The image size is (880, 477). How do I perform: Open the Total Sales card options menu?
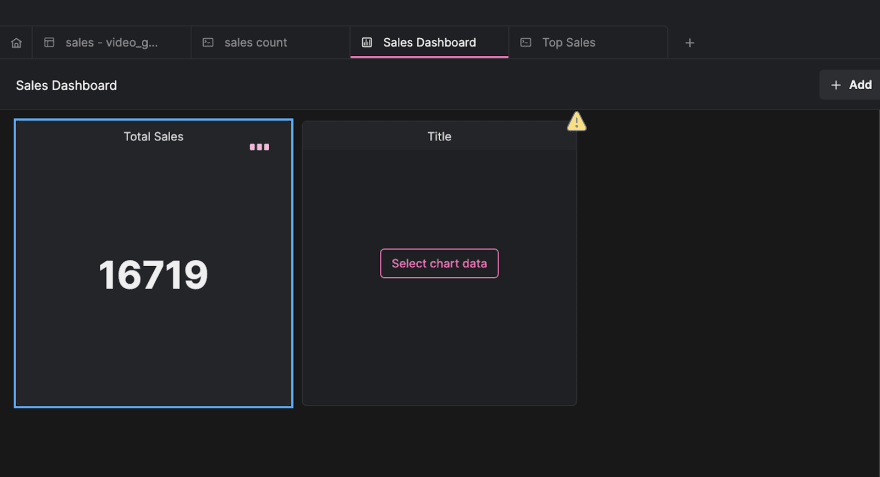259,147
